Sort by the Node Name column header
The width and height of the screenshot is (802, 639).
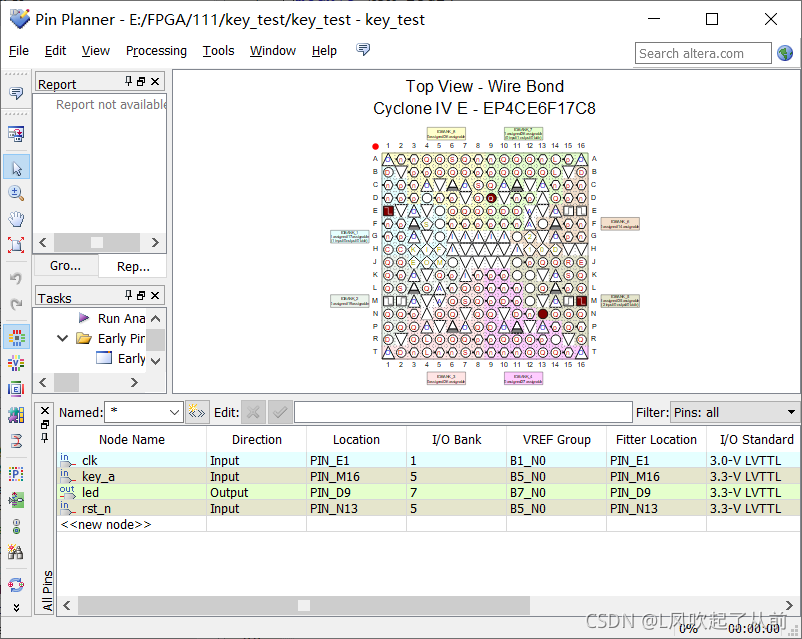click(132, 439)
